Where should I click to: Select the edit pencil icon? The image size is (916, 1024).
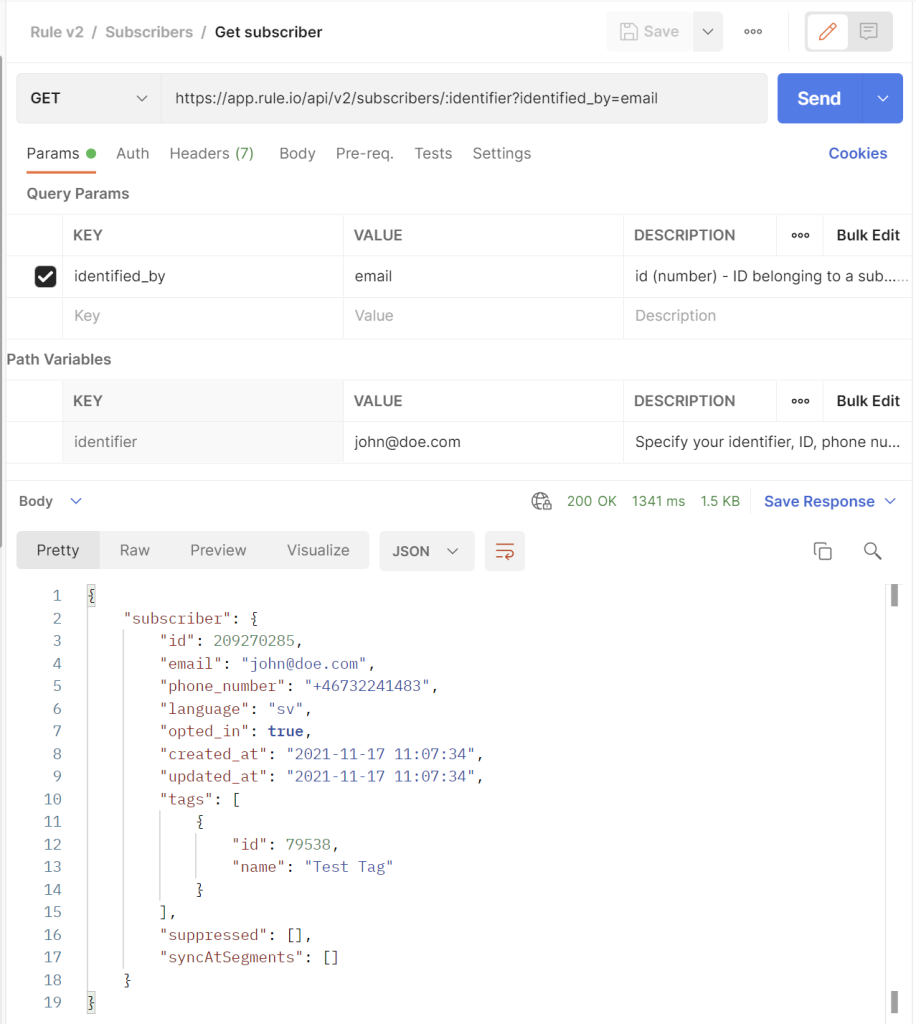click(827, 31)
